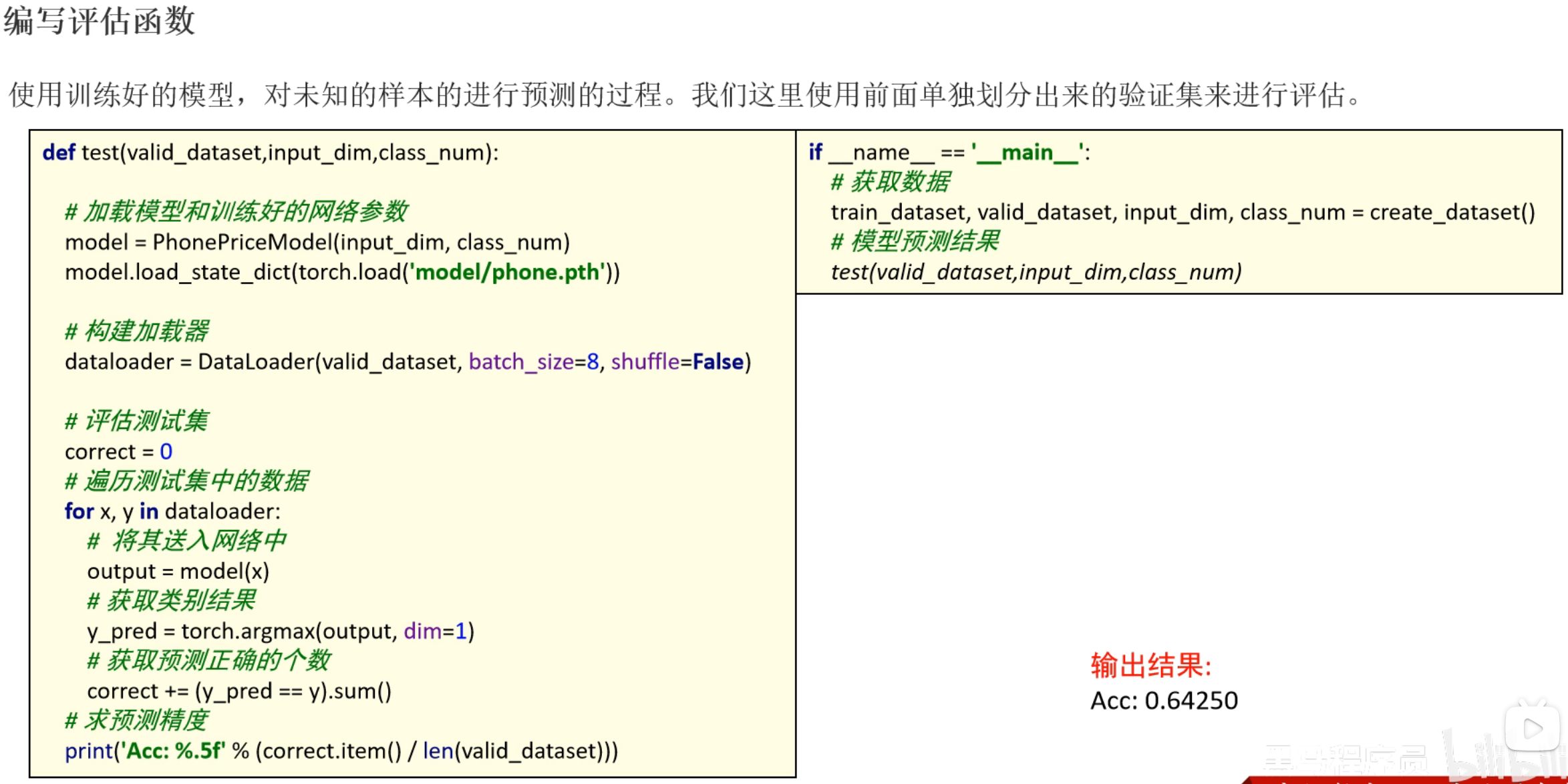This screenshot has height=784, width=1568.
Task: Click the print Acc statement
Action: (x=341, y=751)
